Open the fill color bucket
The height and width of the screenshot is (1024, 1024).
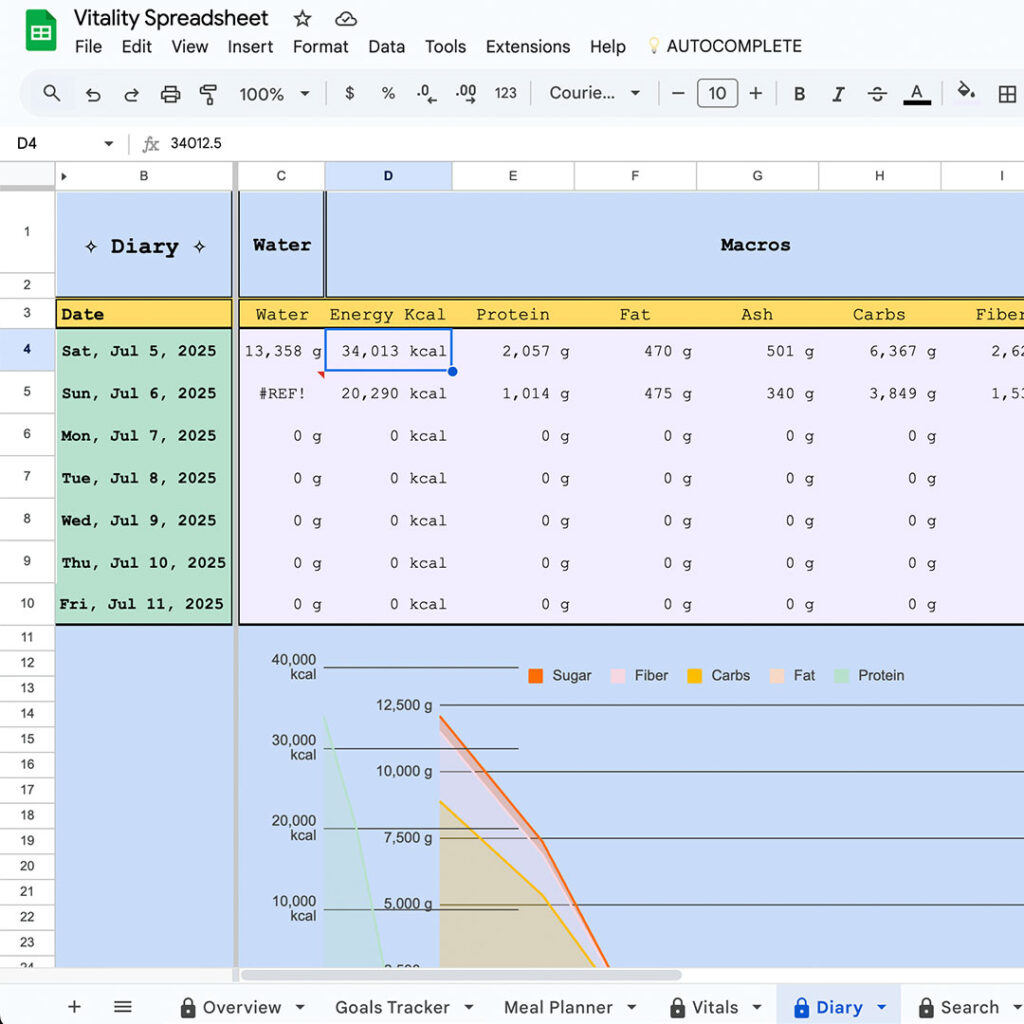pos(965,91)
